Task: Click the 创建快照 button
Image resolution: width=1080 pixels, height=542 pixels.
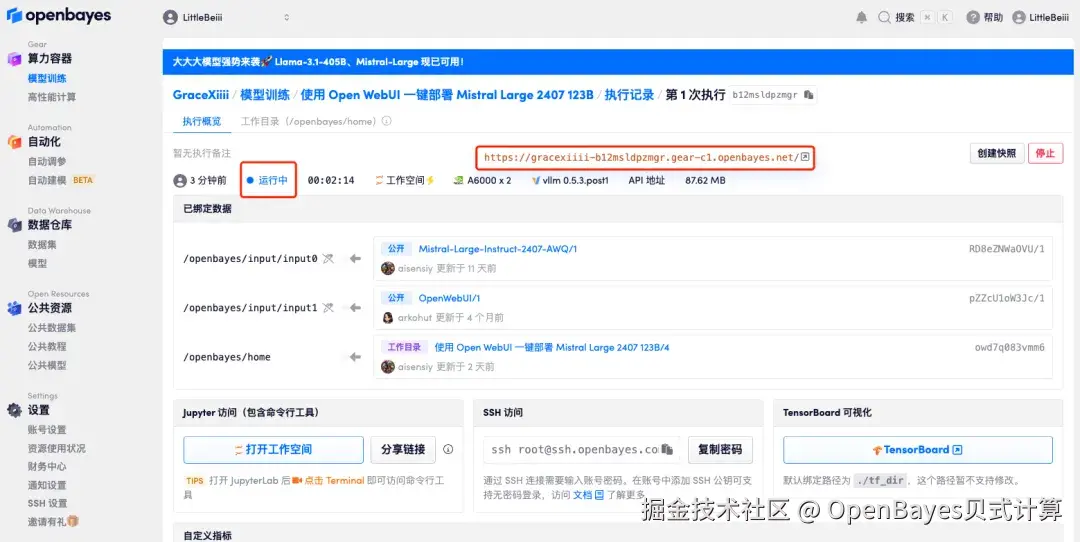Action: tap(997, 153)
